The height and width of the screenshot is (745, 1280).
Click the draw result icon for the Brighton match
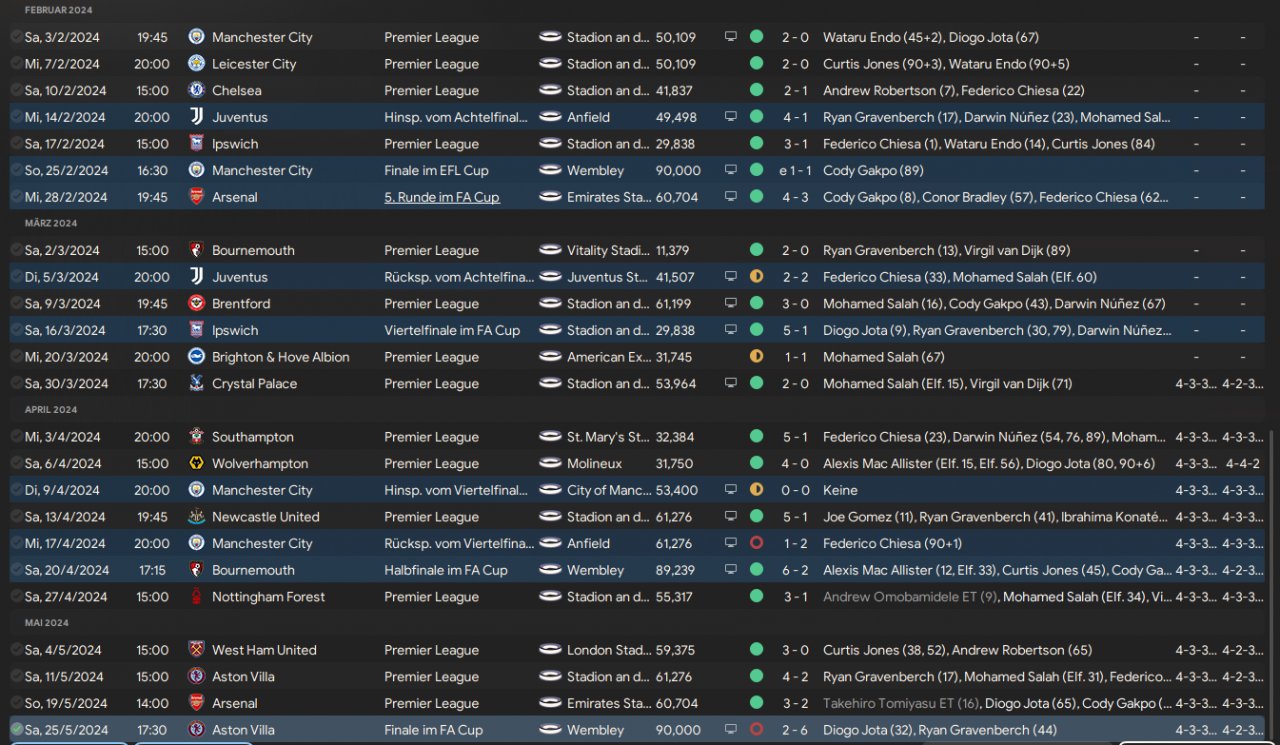756,357
